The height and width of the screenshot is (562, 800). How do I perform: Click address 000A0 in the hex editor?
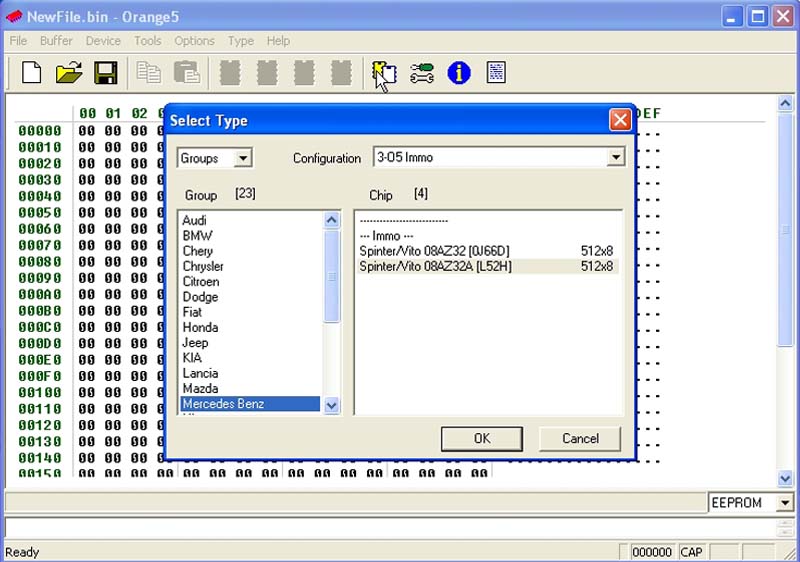(40, 294)
